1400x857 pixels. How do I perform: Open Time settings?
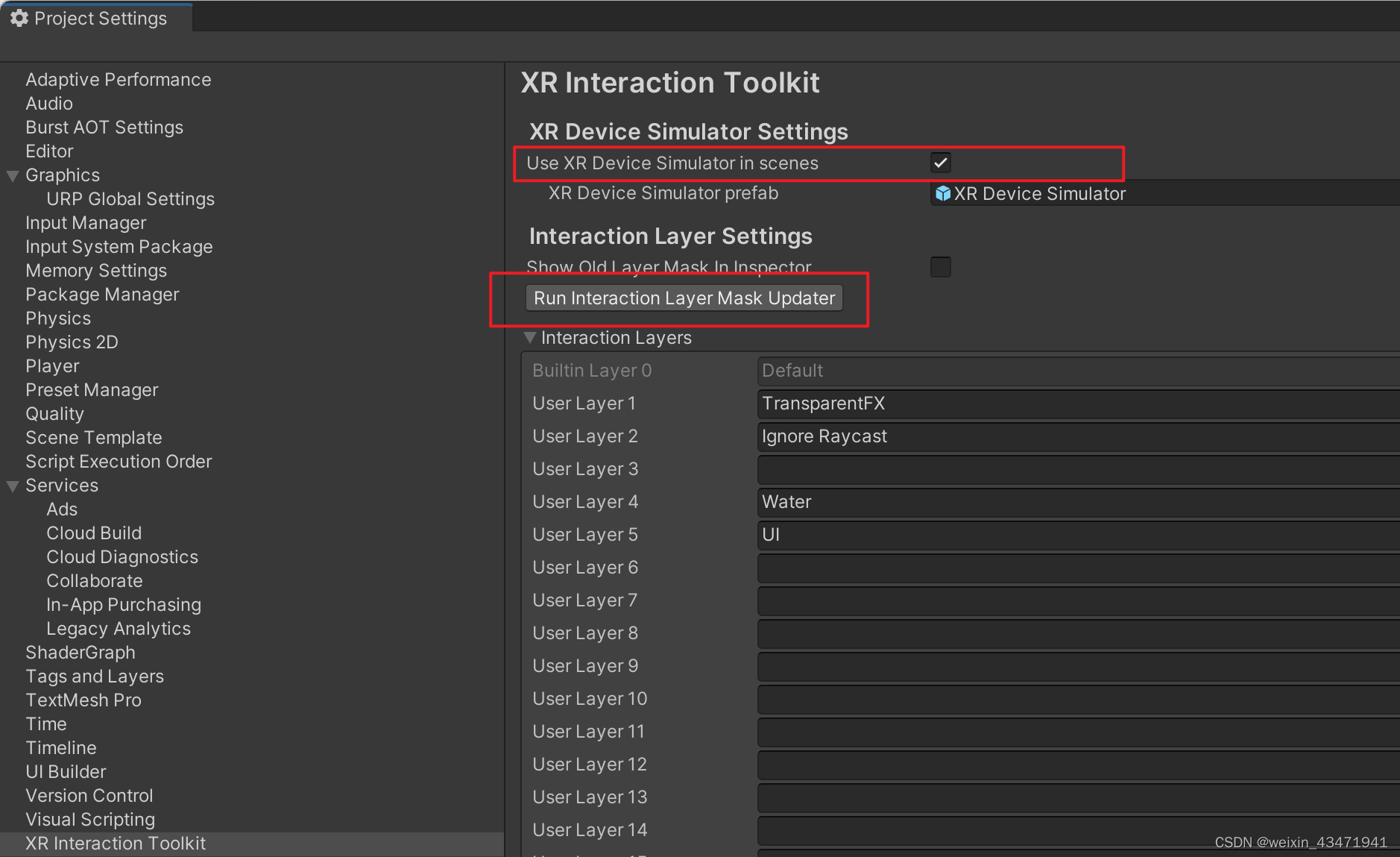click(46, 724)
